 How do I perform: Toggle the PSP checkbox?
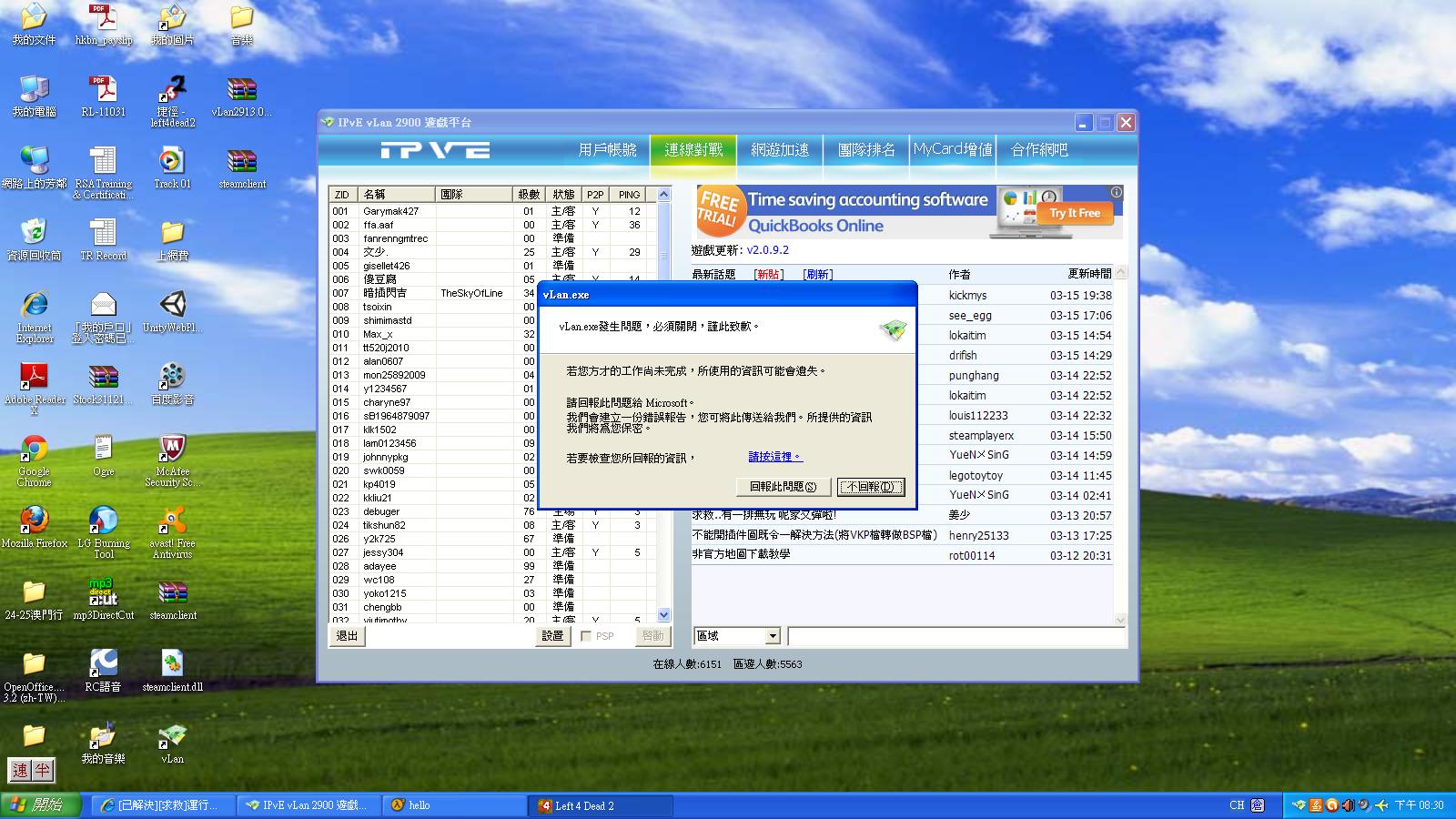click(x=586, y=636)
